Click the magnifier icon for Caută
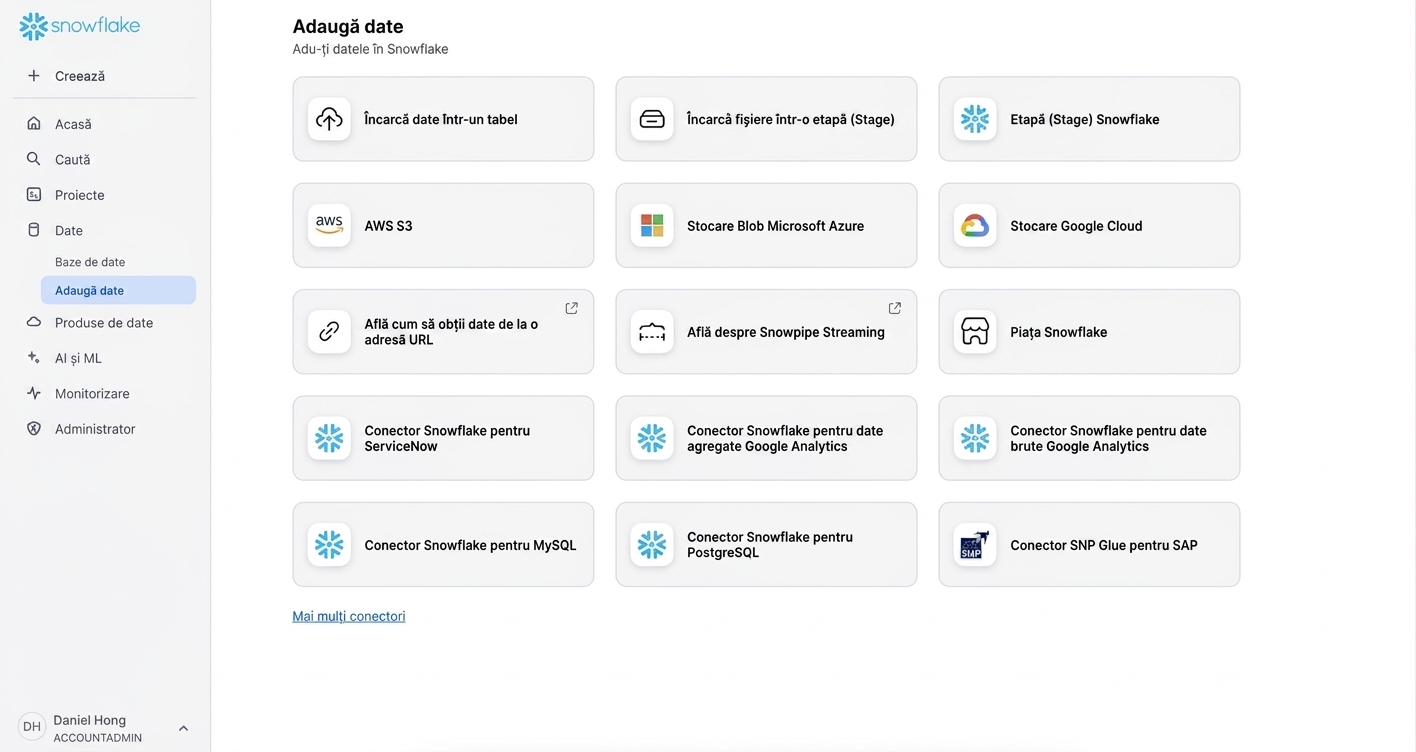This screenshot has width=1416, height=752. tap(34, 159)
